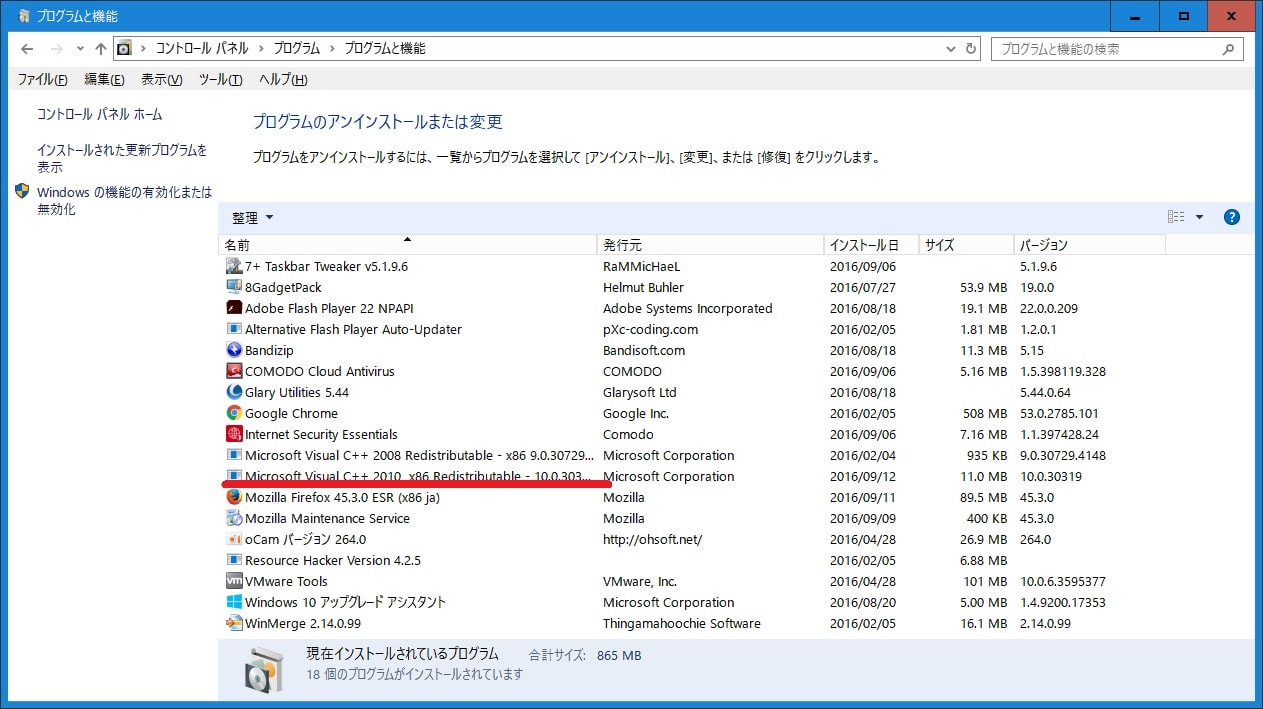Click the COMODO Cloud Antivirus icon
The height and width of the screenshot is (709, 1263).
tap(234, 372)
